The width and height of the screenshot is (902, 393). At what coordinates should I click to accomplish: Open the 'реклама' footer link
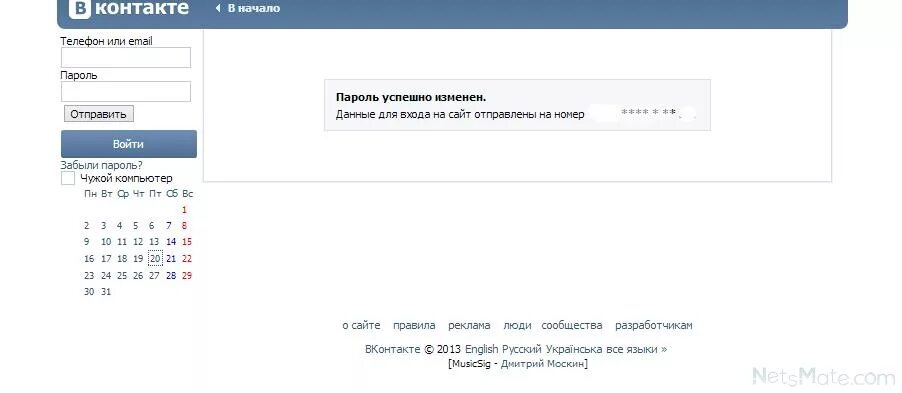point(469,326)
